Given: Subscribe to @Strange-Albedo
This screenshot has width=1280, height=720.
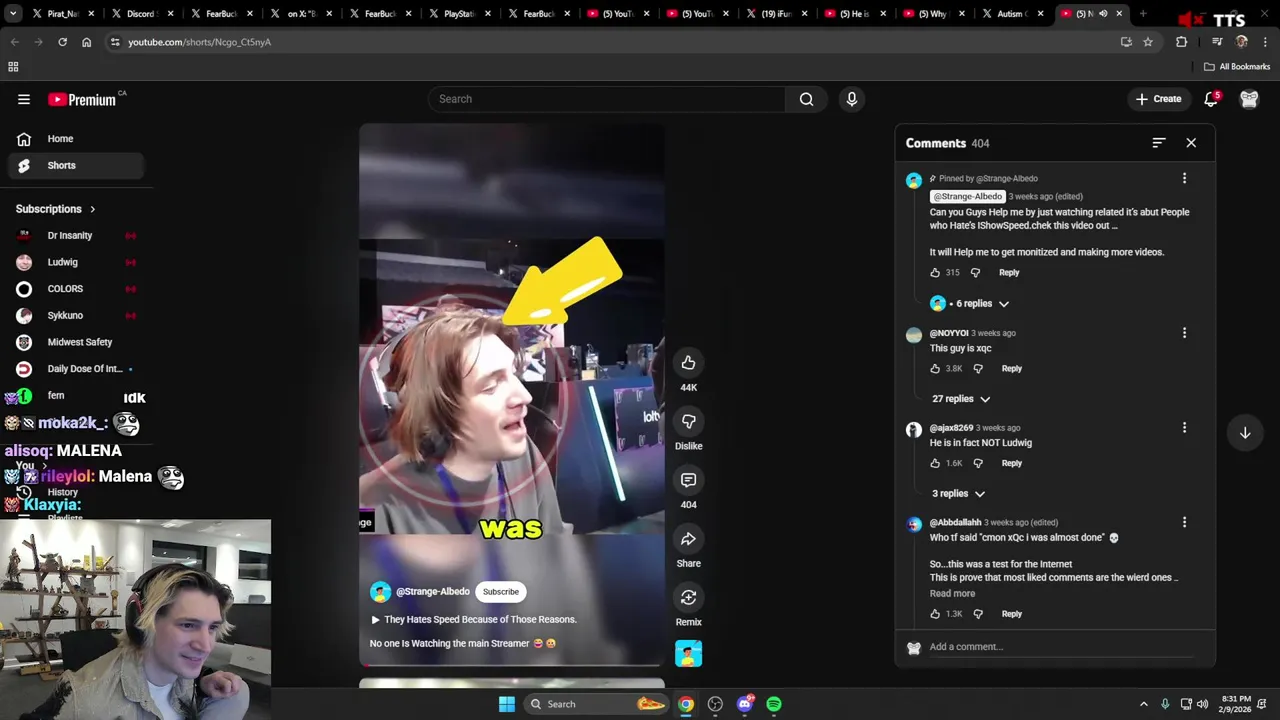Looking at the screenshot, I should (501, 592).
